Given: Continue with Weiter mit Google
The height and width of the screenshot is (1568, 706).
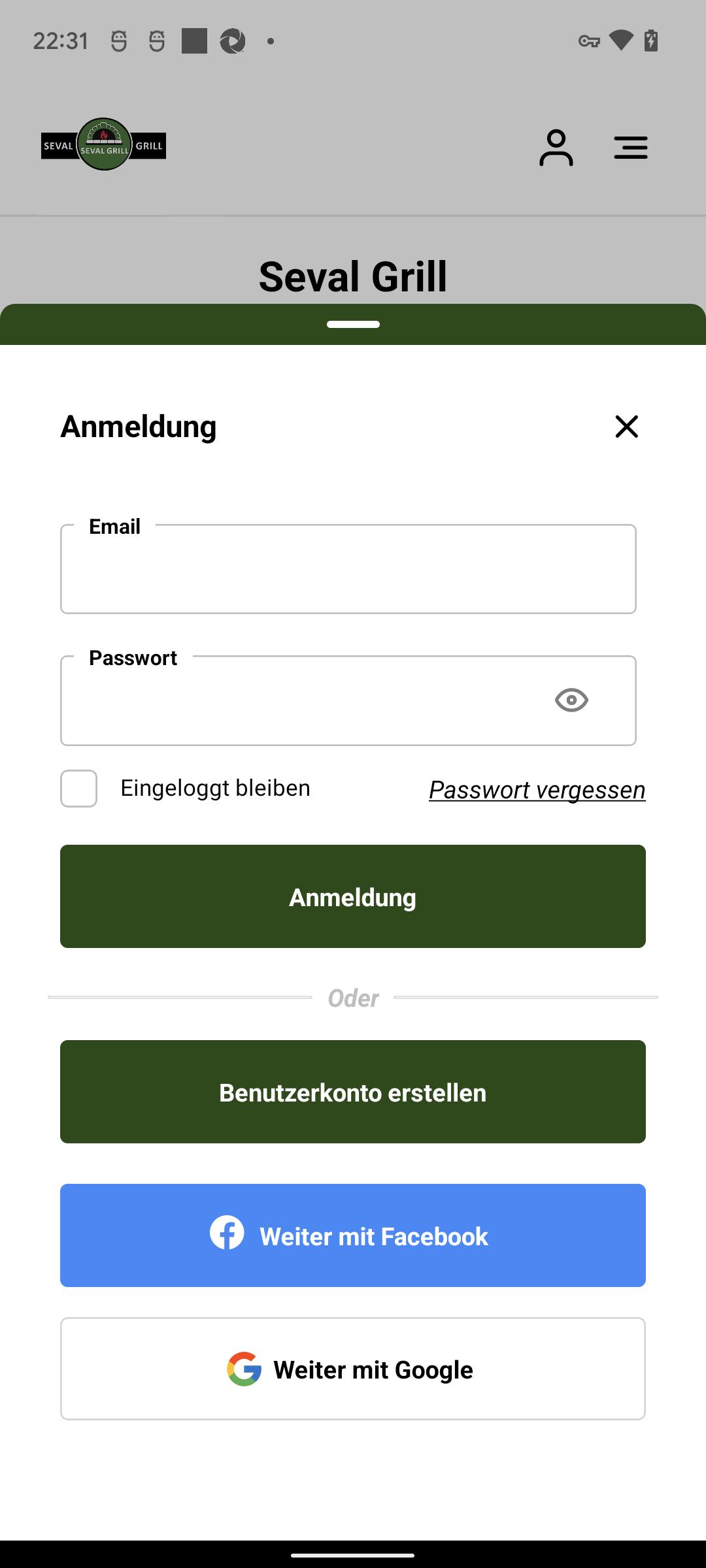Looking at the screenshot, I should (353, 1369).
